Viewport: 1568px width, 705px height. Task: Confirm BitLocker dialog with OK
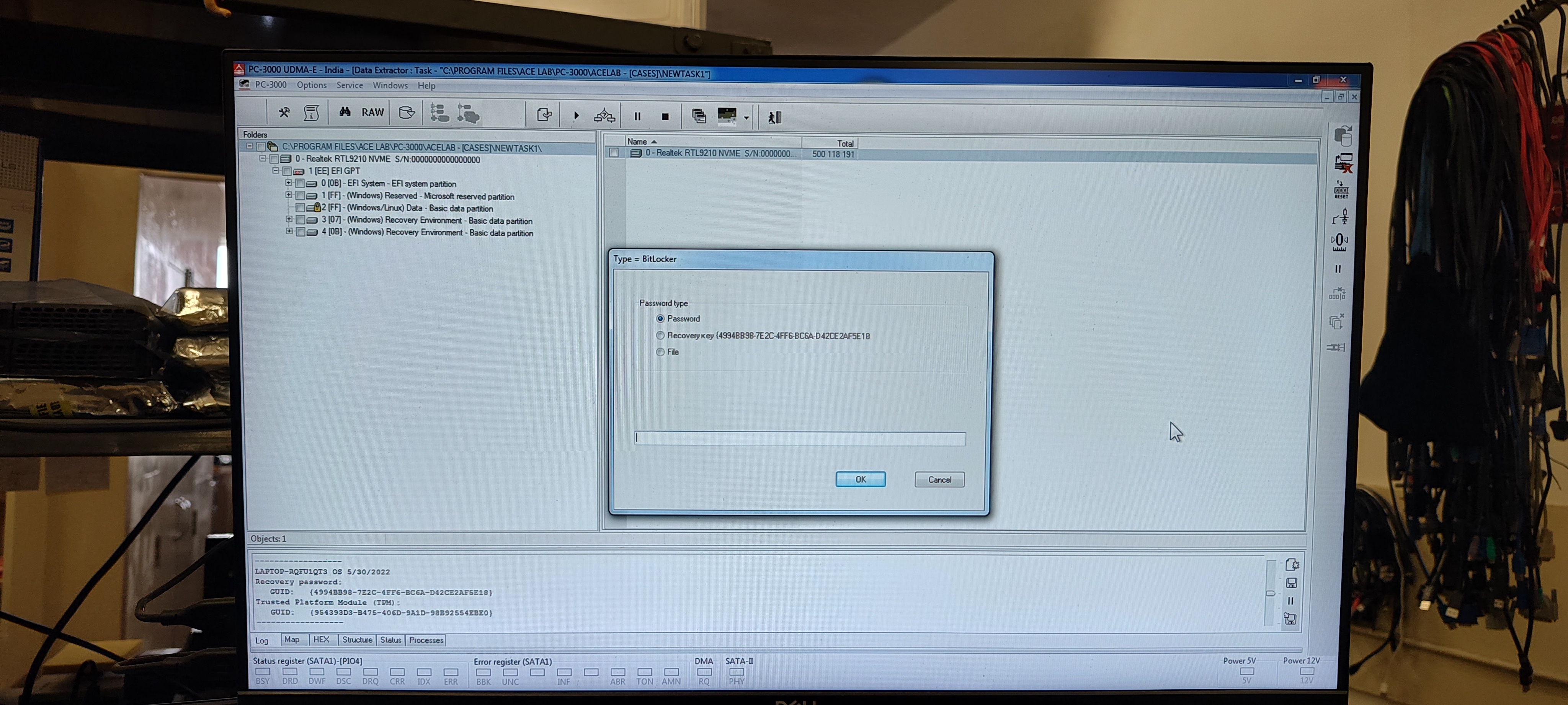[x=861, y=479]
